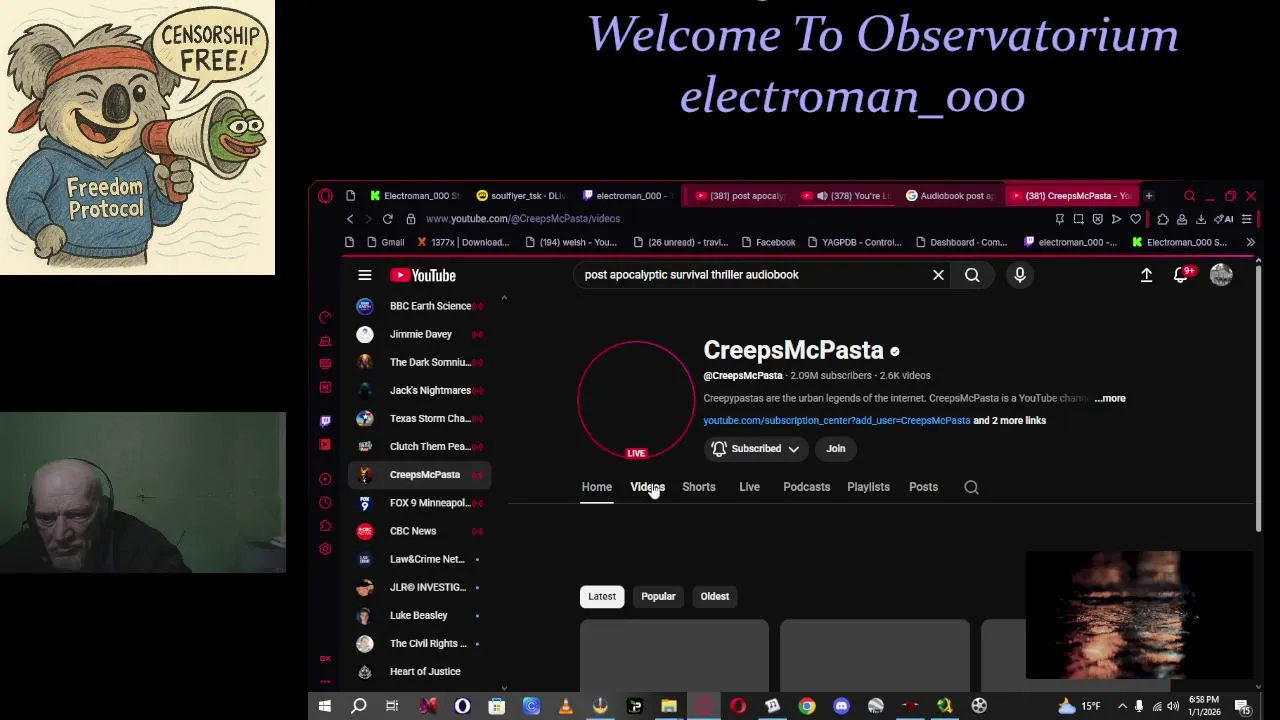
Task: Expand the Subscribed notification dropdown
Action: (x=755, y=449)
